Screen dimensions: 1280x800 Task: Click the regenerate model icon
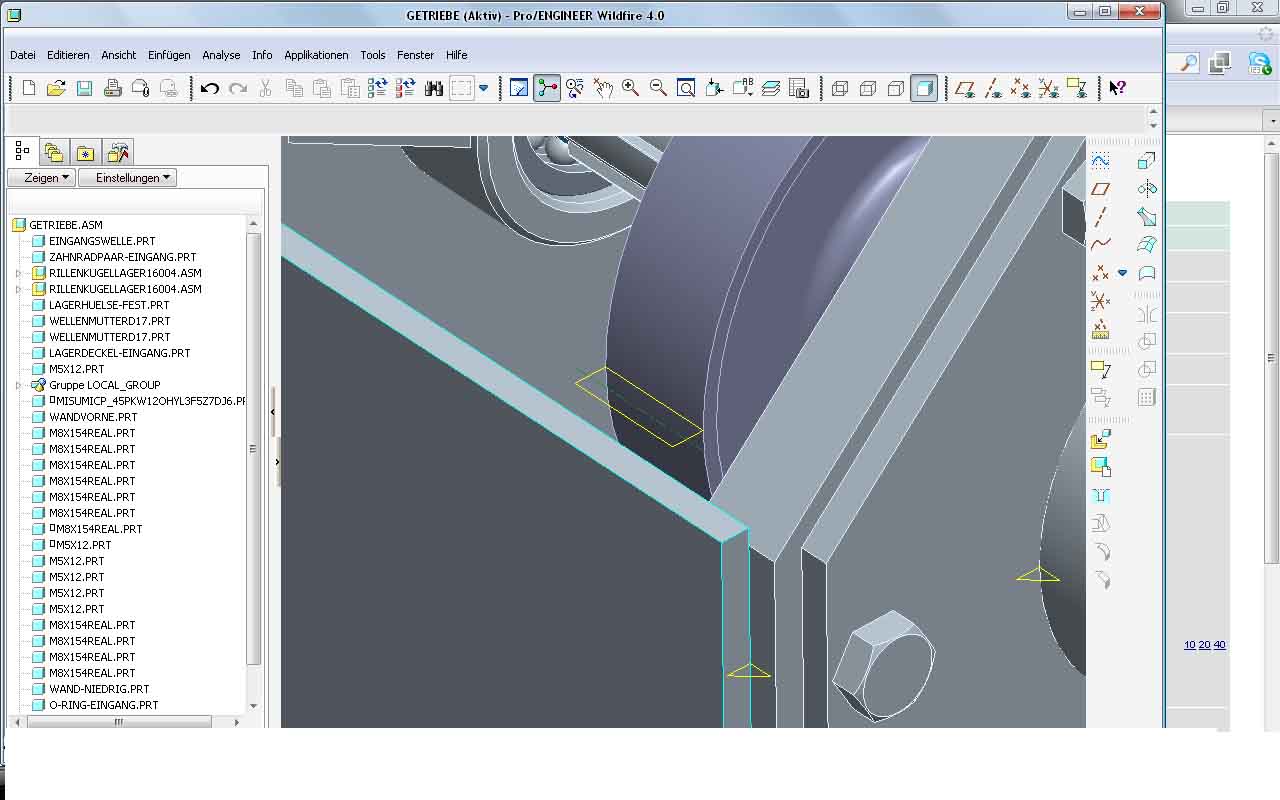tap(377, 88)
